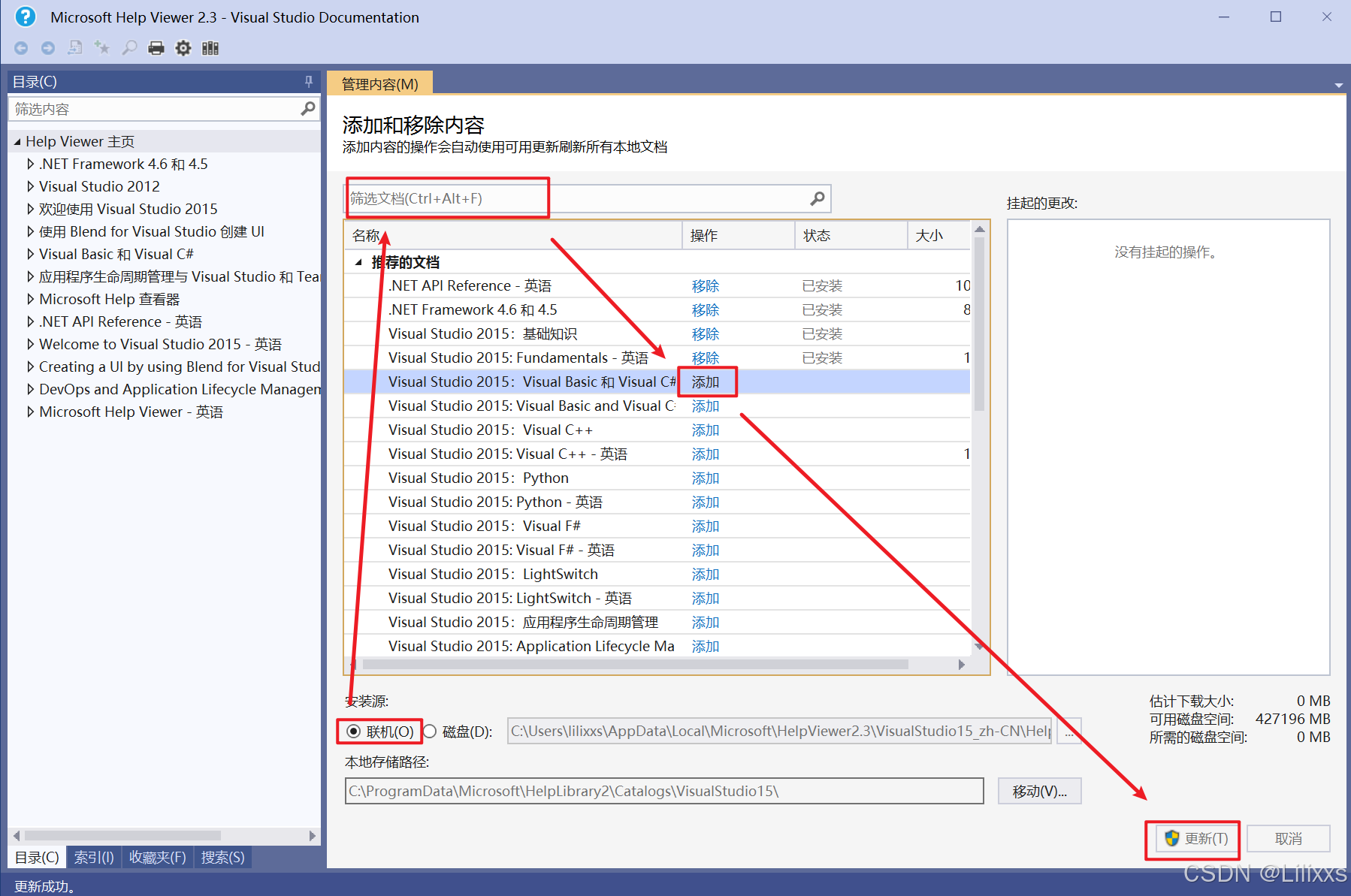Collapse the 推荐的文档 group
1351x896 pixels.
[358, 262]
